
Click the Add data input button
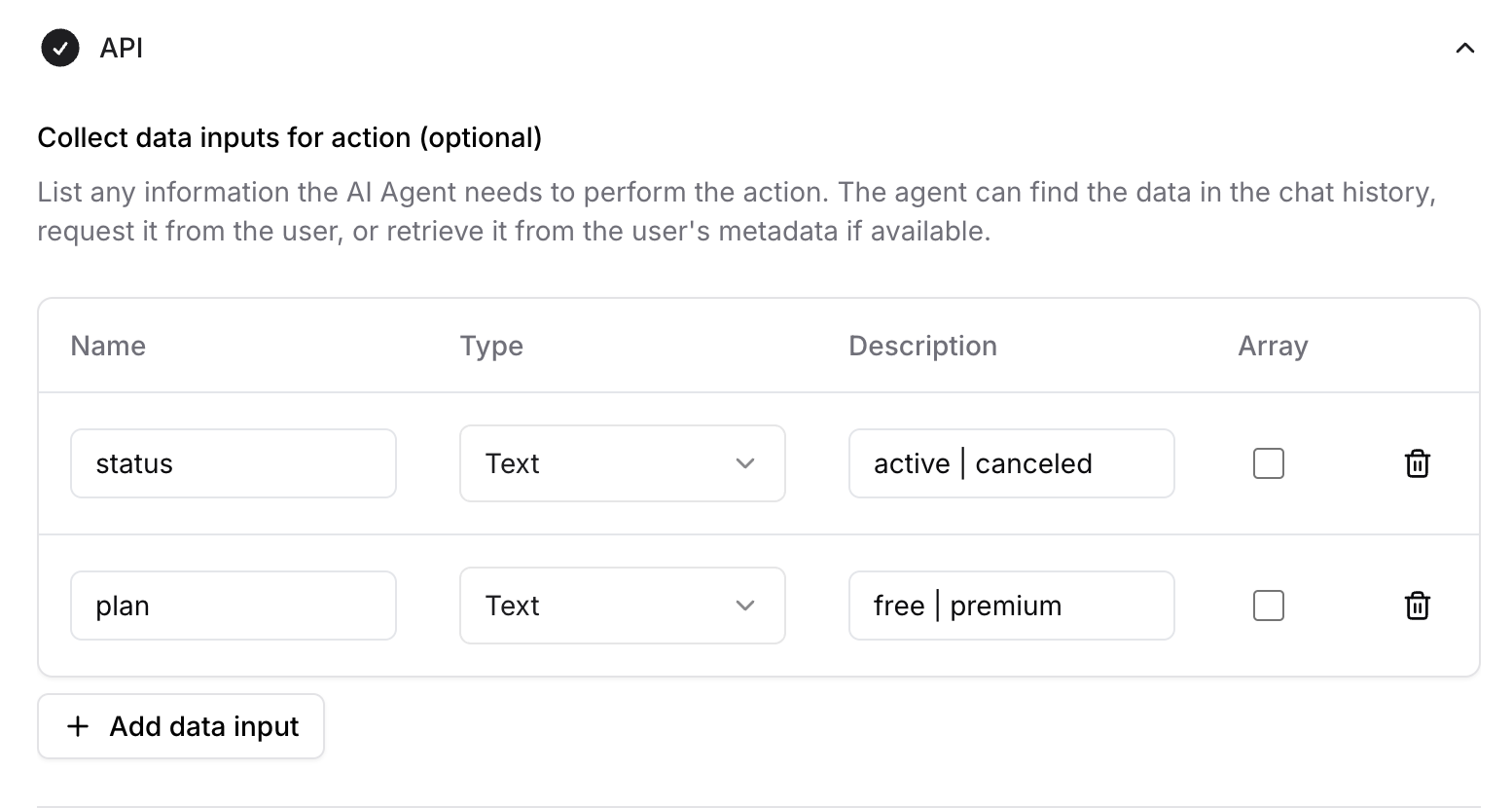click(x=180, y=726)
